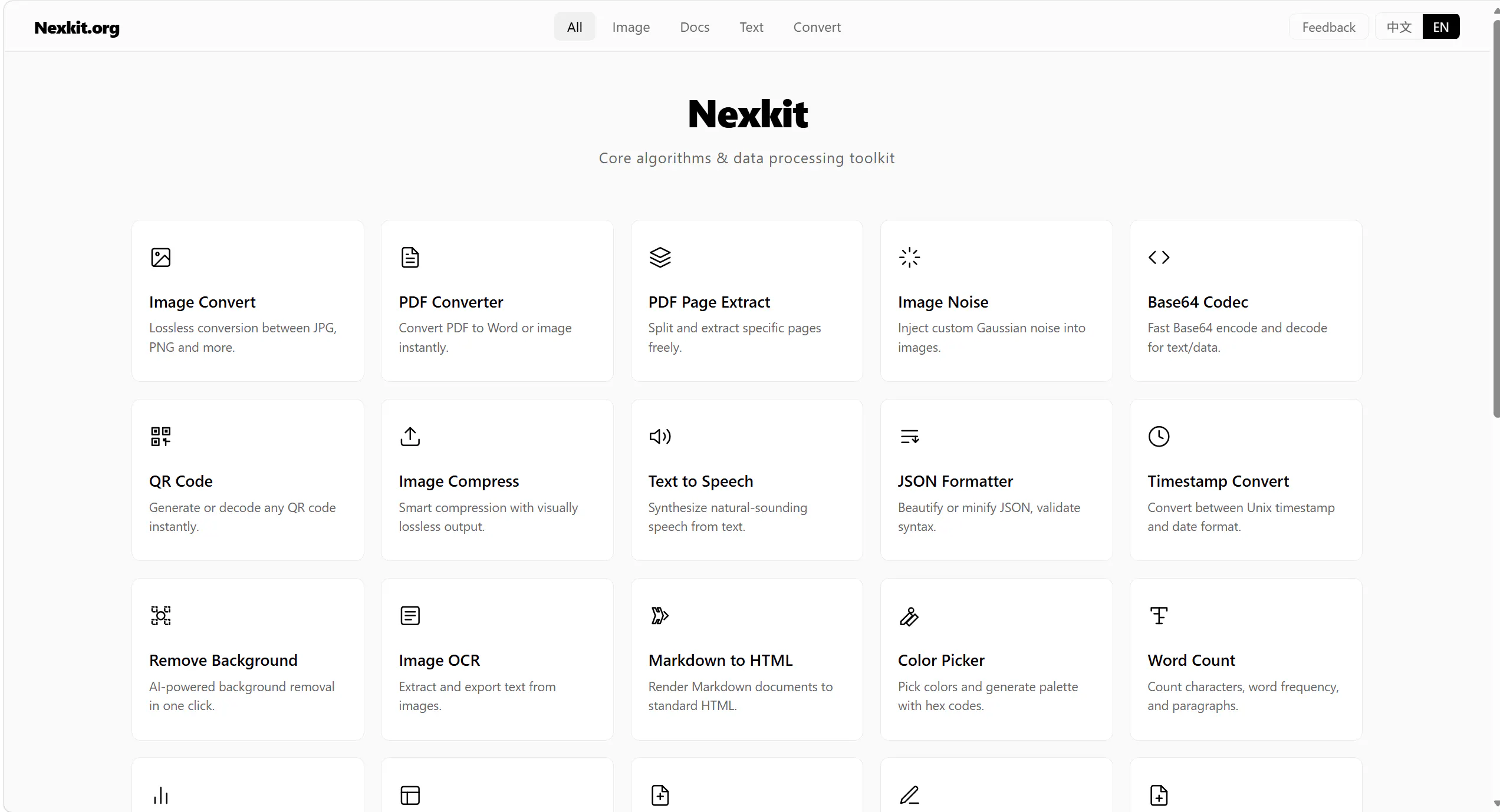Click the Image OCR text-box icon
The height and width of the screenshot is (812, 1500).
click(x=410, y=616)
